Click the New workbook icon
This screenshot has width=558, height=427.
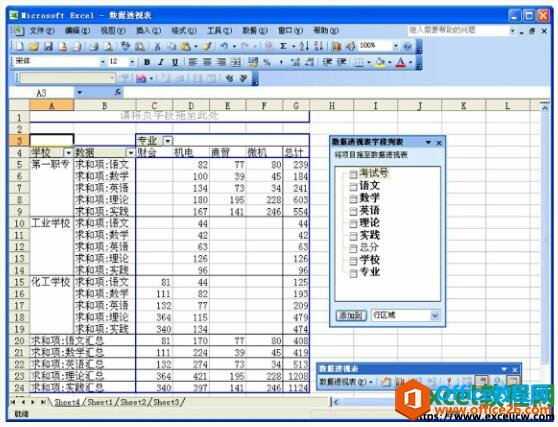(x=20, y=47)
